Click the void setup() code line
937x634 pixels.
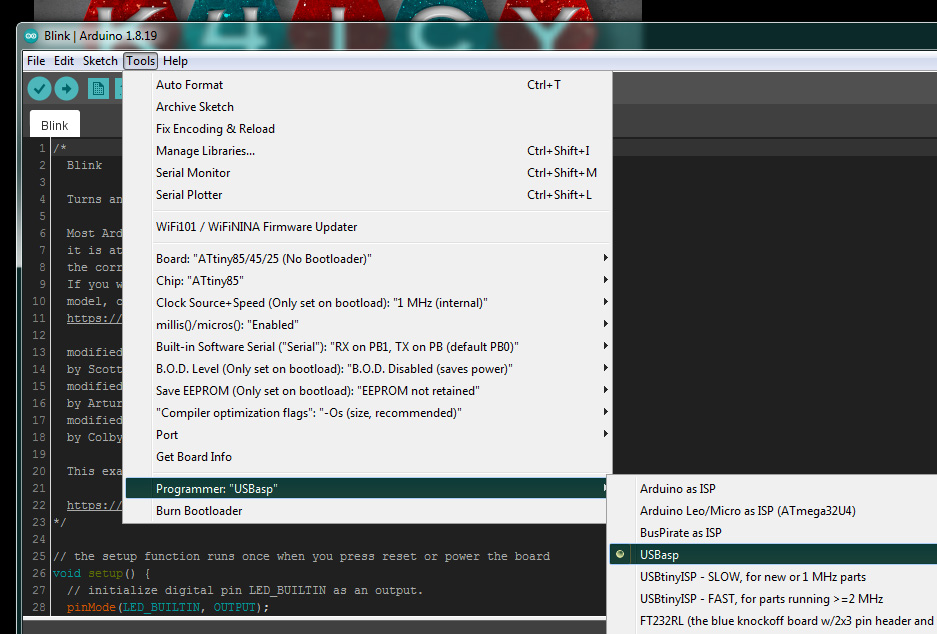click(x=102, y=574)
